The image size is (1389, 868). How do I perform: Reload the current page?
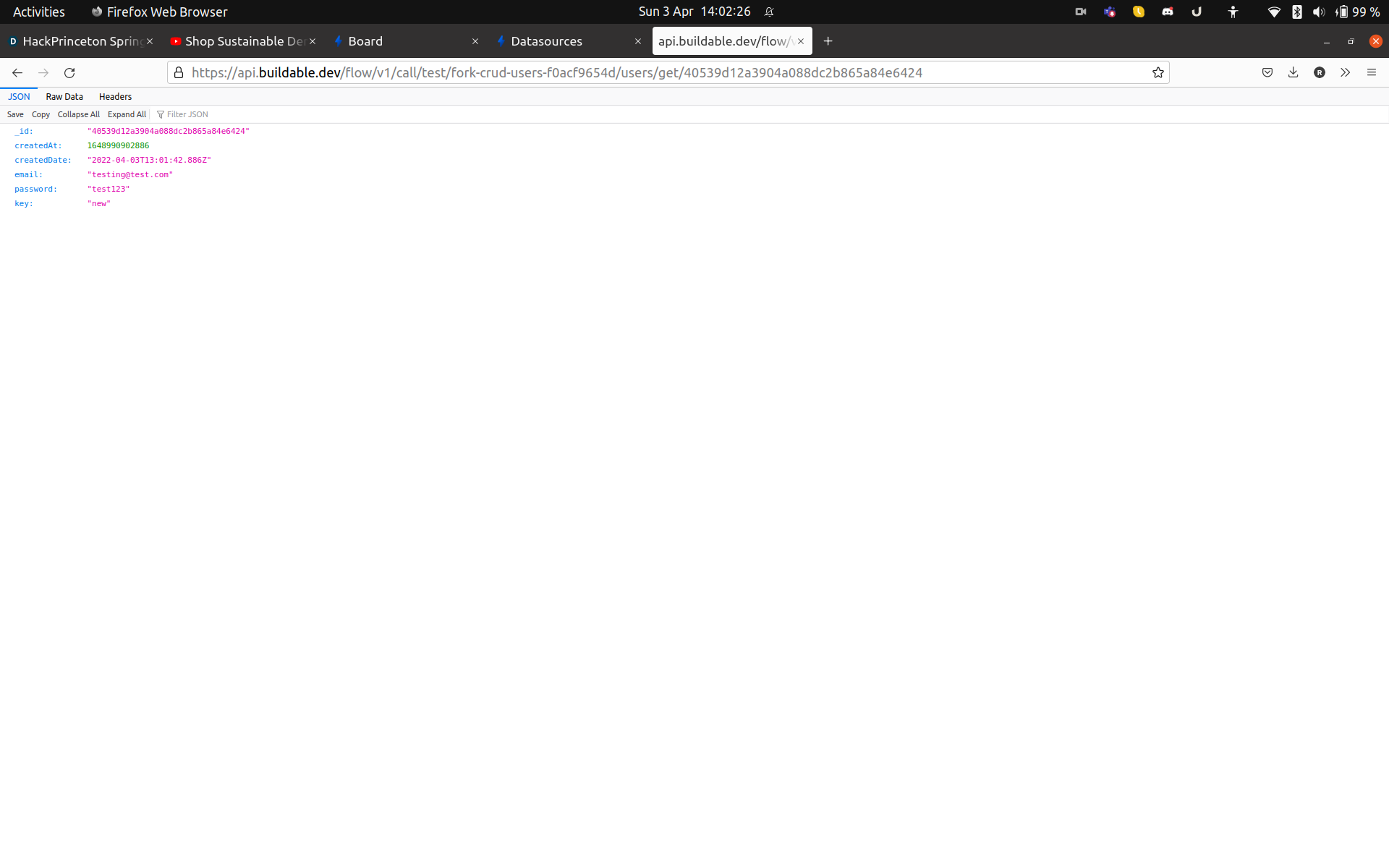pyautogui.click(x=69, y=72)
